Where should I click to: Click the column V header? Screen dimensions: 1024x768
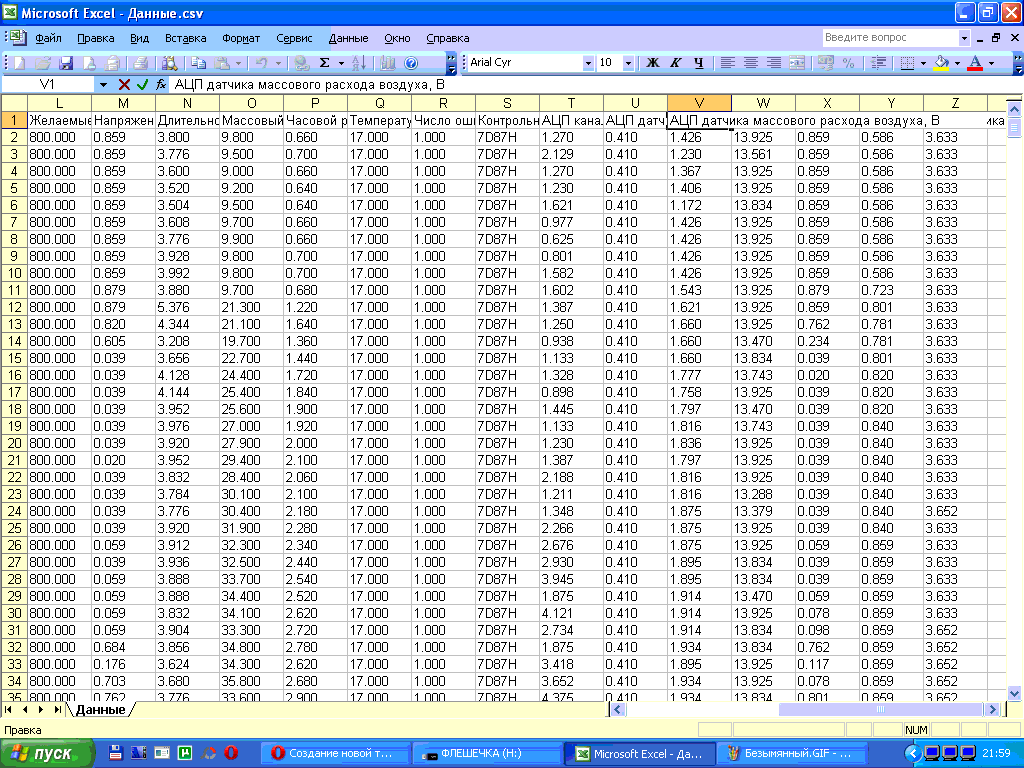699,103
